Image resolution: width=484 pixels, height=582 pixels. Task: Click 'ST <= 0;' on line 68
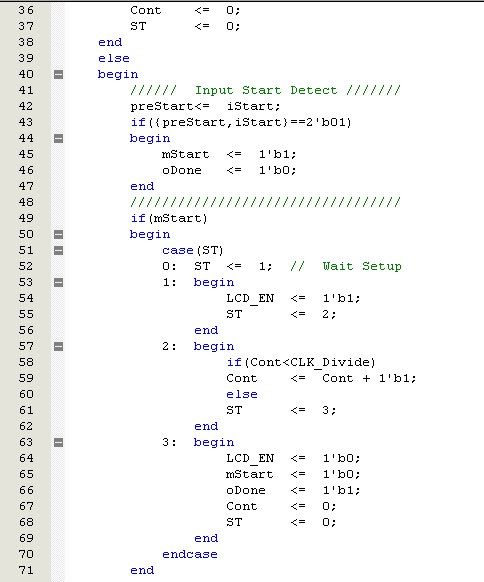[x=281, y=522]
